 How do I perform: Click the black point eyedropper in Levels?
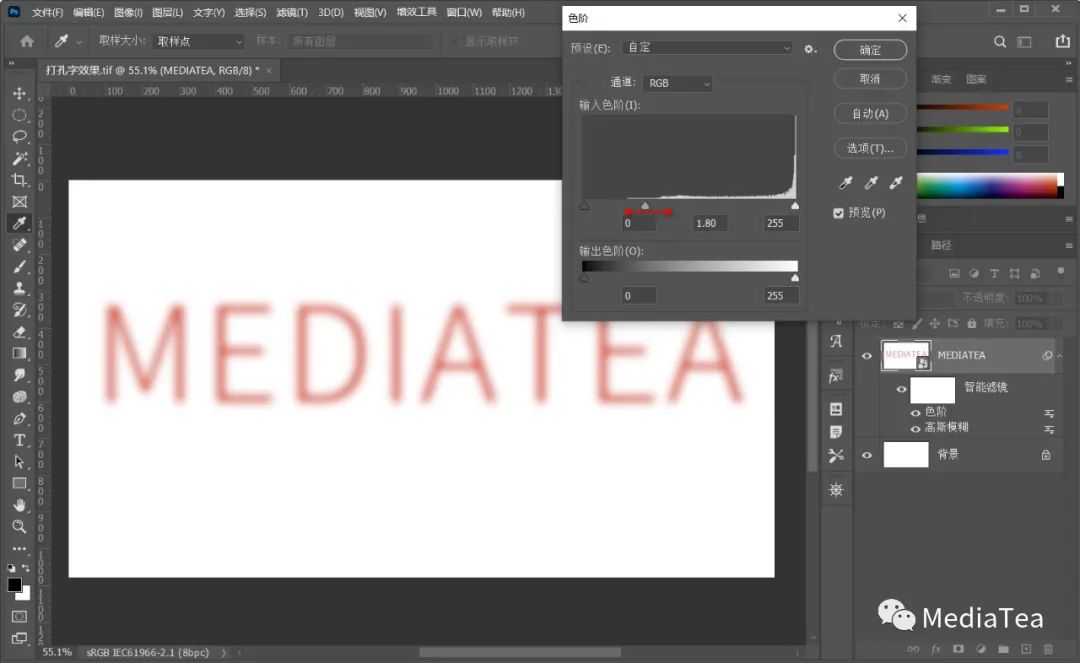tap(845, 182)
